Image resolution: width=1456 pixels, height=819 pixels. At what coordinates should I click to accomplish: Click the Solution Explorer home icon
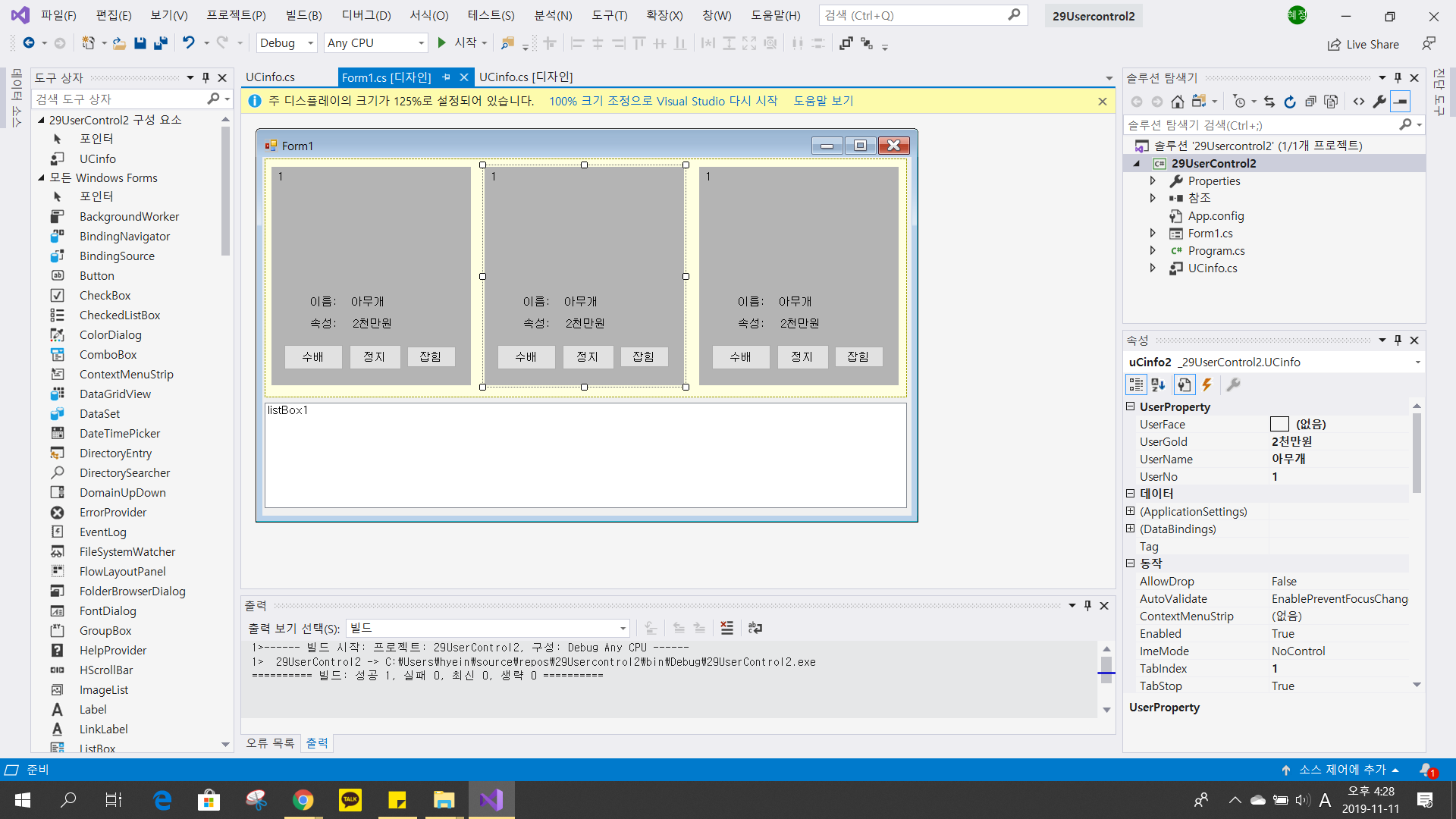point(1177,102)
